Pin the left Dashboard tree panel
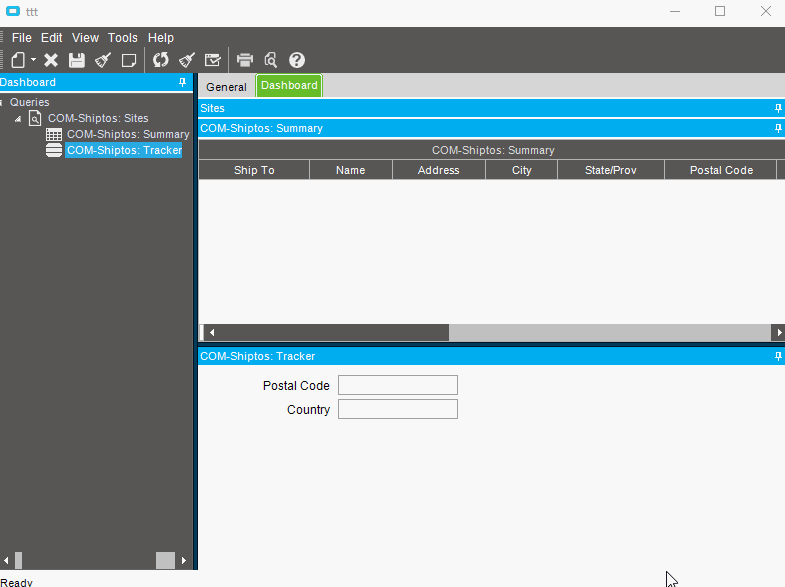 [182, 82]
